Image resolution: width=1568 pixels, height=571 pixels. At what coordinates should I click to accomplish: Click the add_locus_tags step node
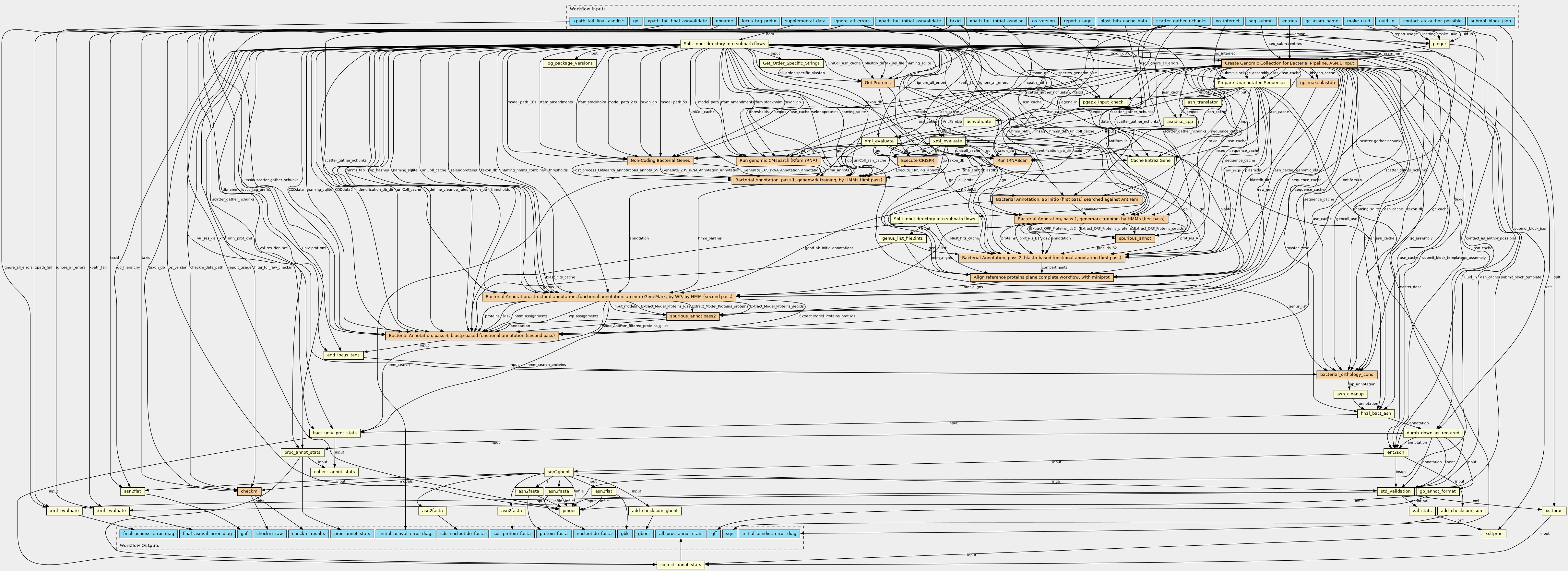tap(343, 355)
